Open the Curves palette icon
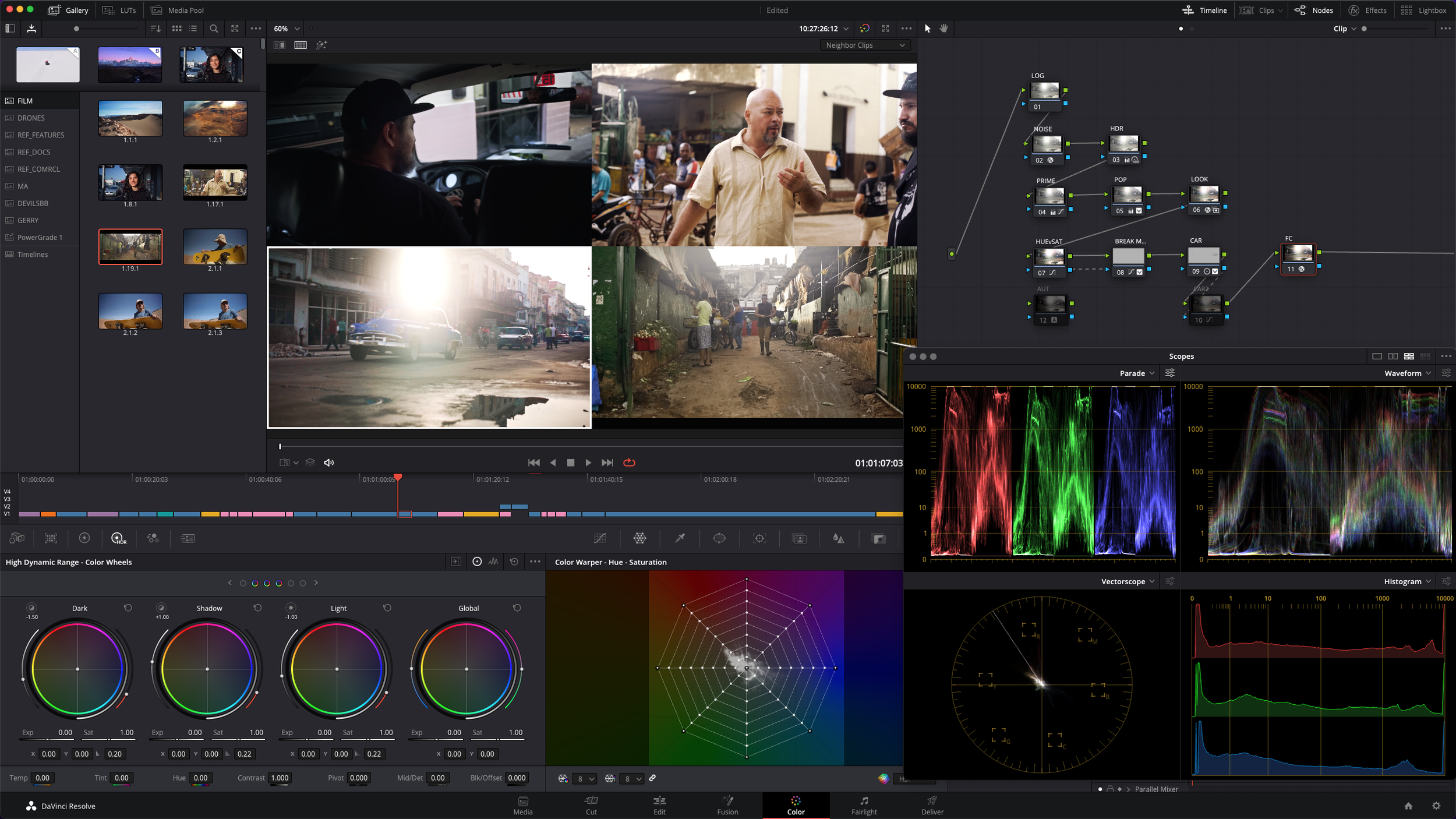1456x819 pixels. [600, 538]
